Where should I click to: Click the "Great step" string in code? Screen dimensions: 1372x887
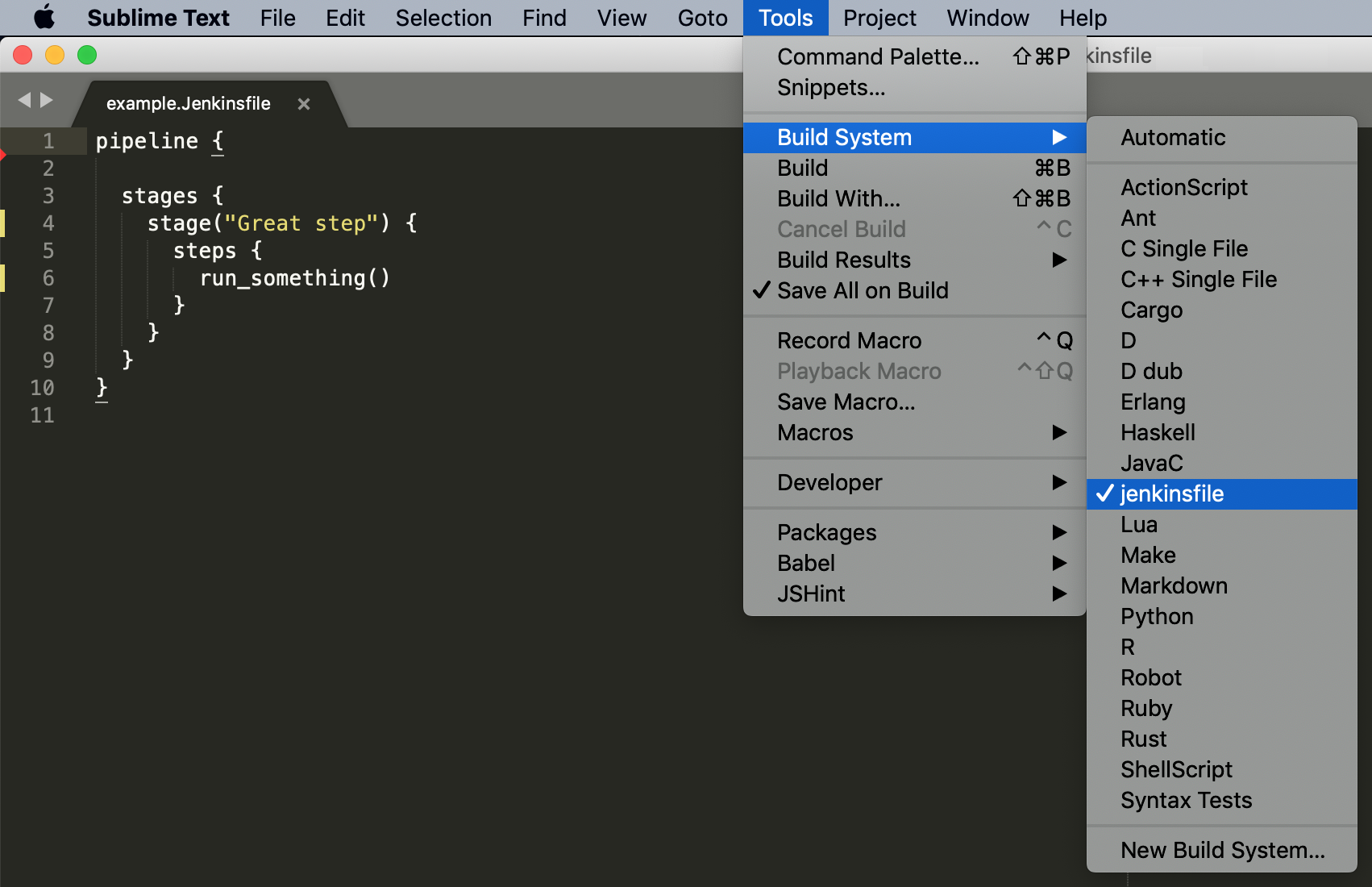click(x=301, y=223)
